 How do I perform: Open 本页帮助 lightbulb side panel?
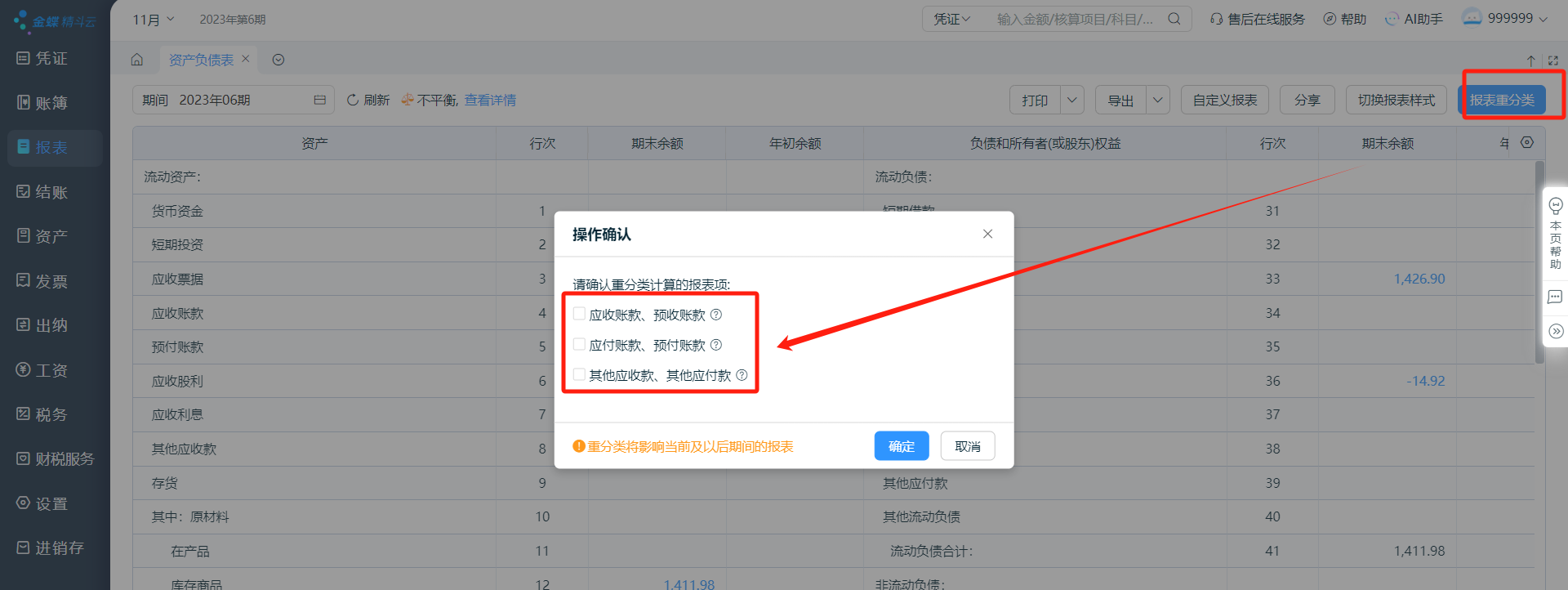1555,233
